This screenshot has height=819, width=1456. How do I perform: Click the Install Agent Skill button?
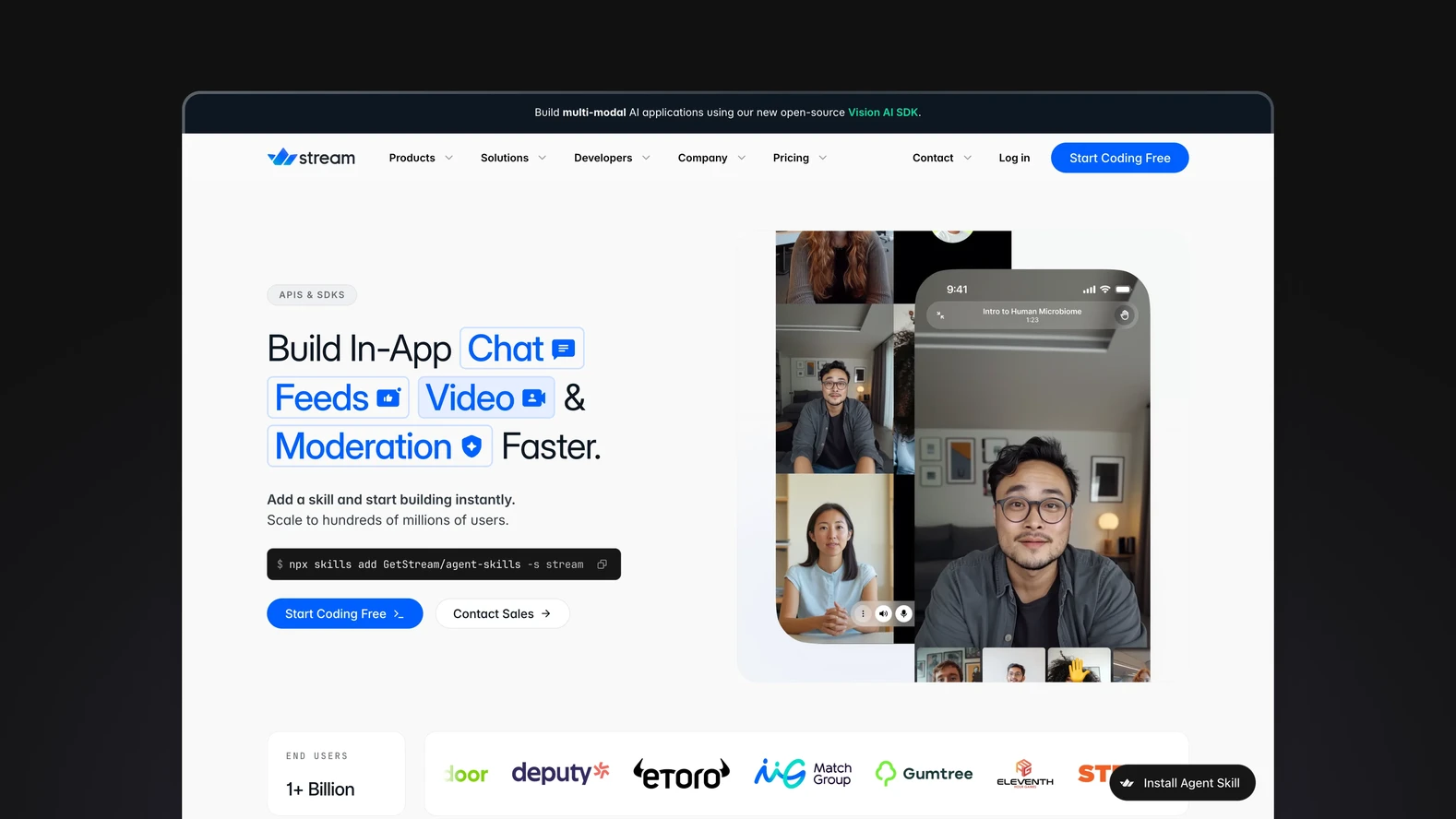coord(1182,783)
